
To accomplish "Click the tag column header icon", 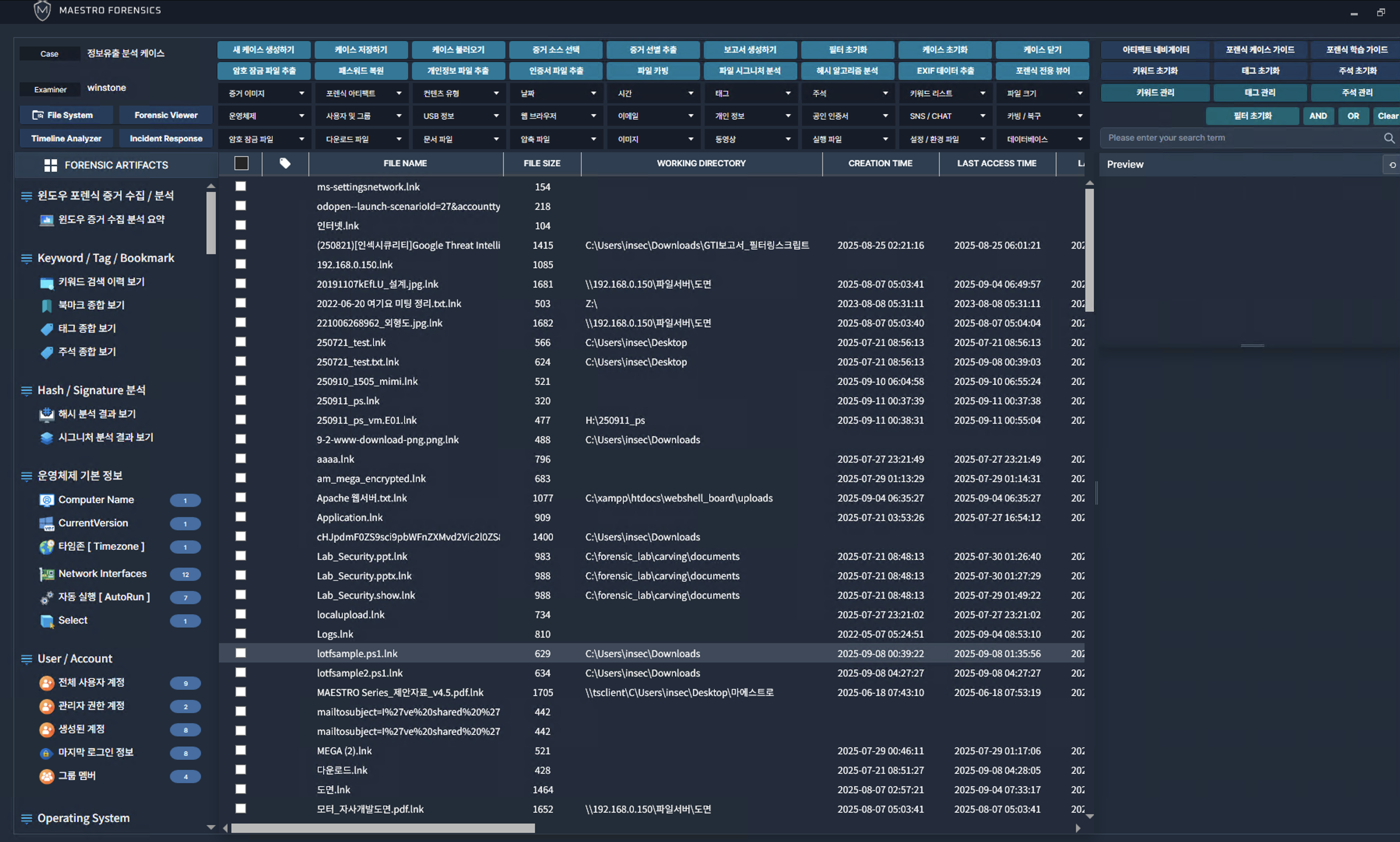I will pos(285,163).
